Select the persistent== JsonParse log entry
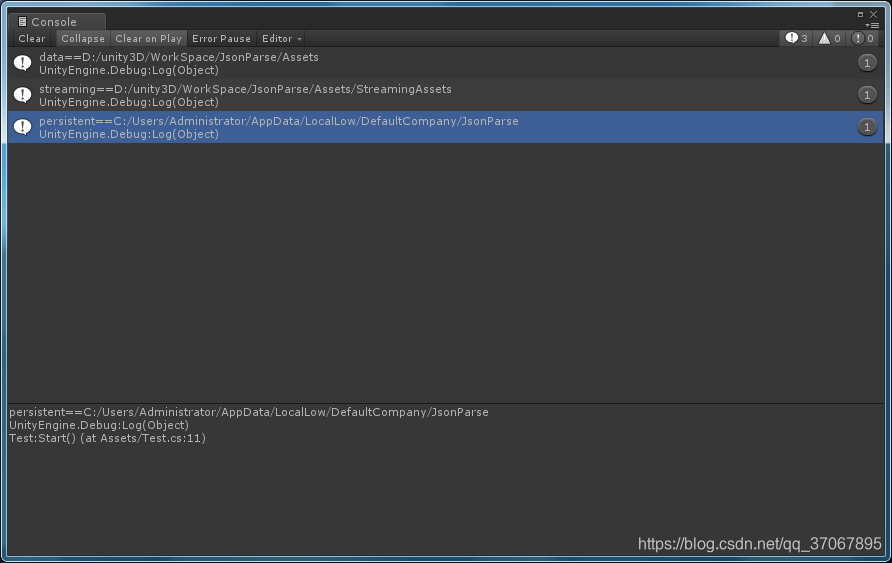892x563 pixels. click(x=445, y=127)
